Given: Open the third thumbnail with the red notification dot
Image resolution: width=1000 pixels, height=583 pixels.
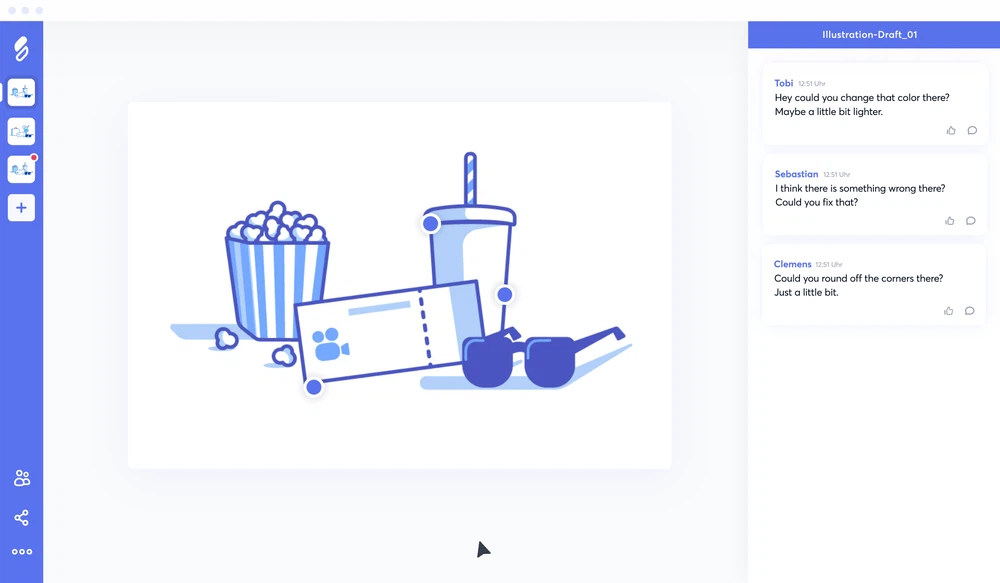Looking at the screenshot, I should click(x=21, y=170).
